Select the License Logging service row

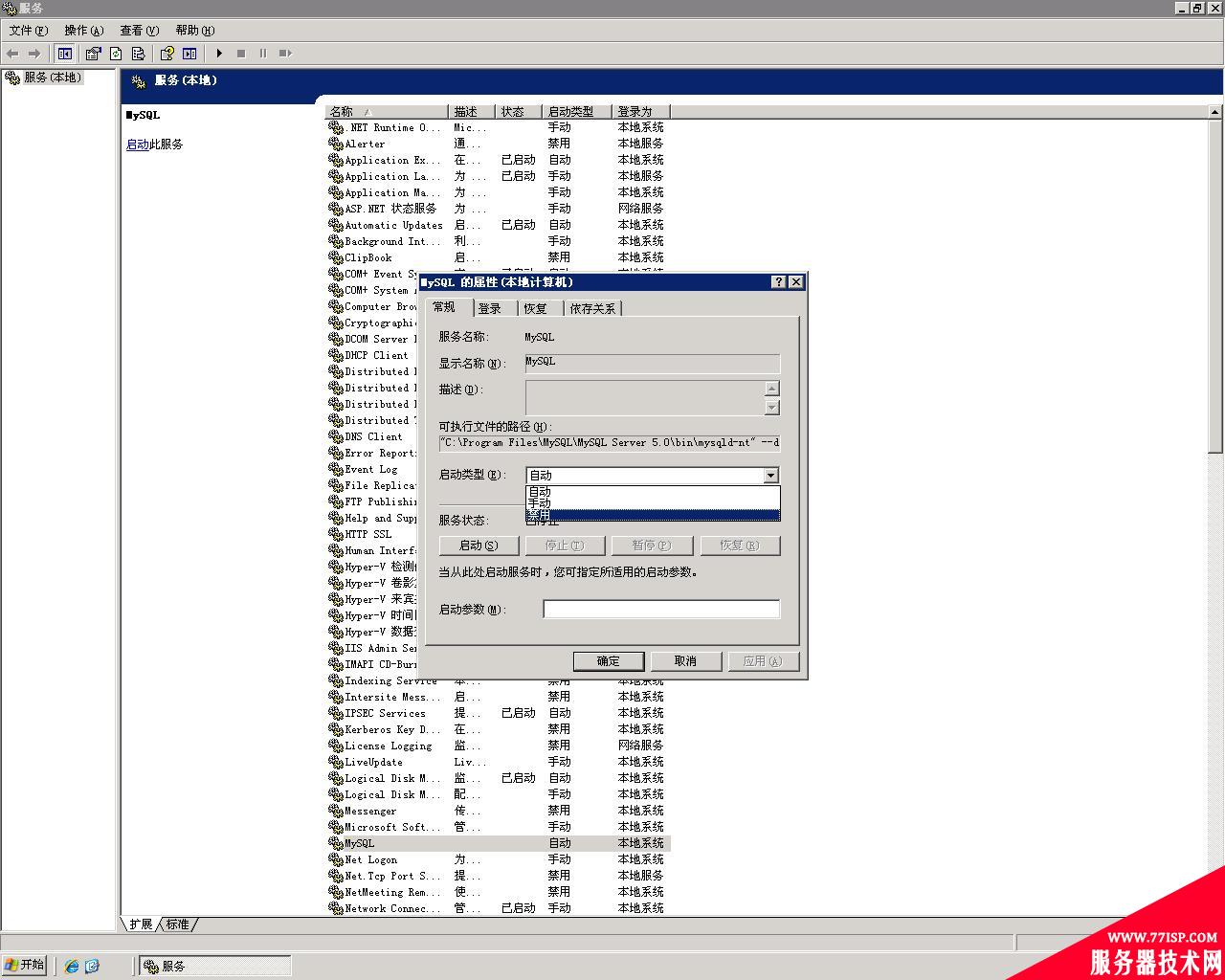[x=498, y=746]
